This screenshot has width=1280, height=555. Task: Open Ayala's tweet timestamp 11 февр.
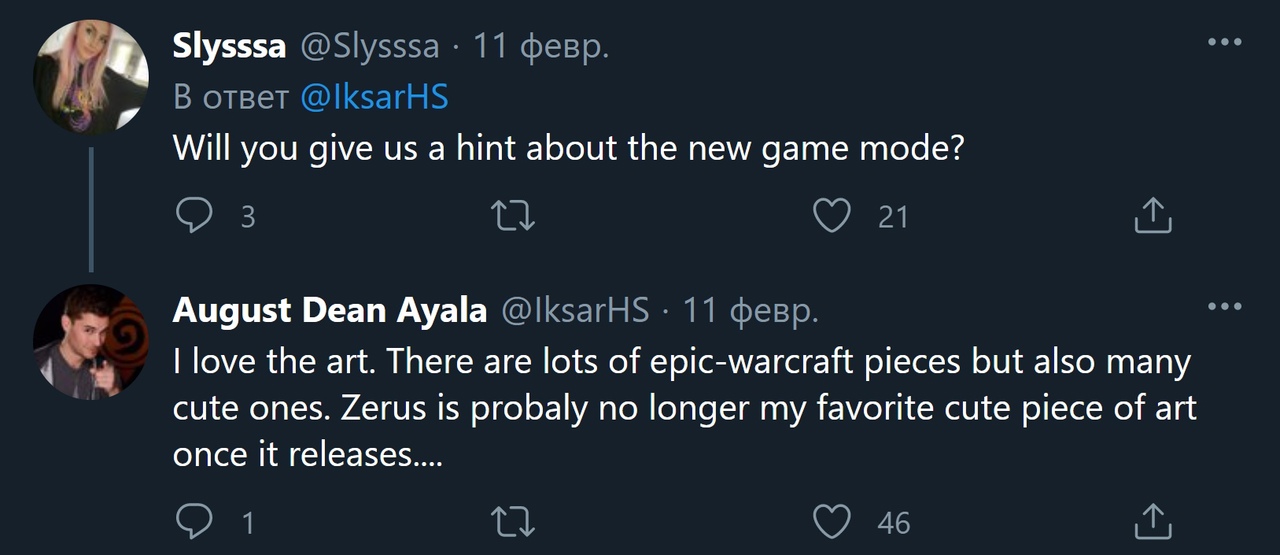[x=750, y=310]
